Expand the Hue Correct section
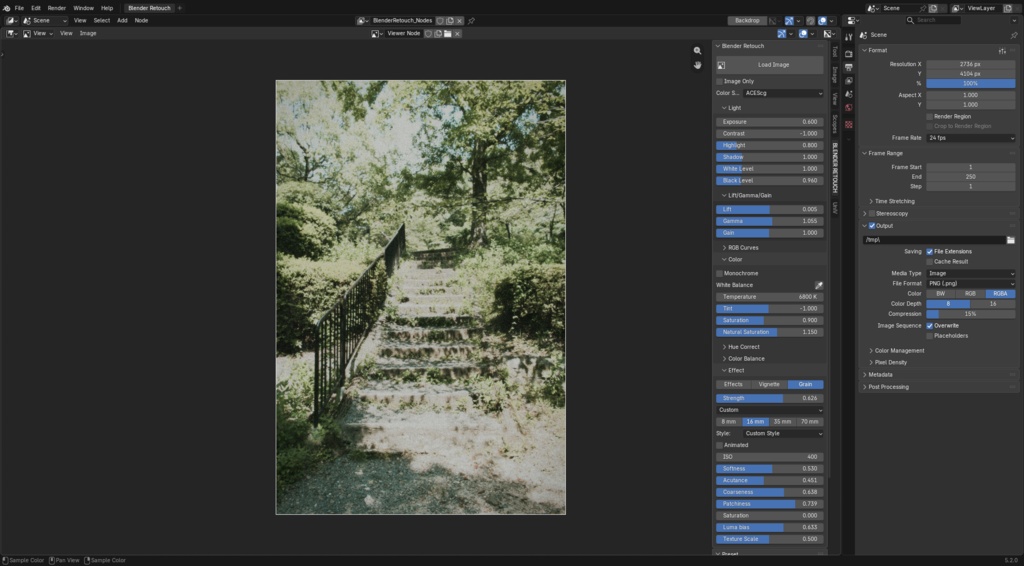1024x566 pixels. point(741,347)
